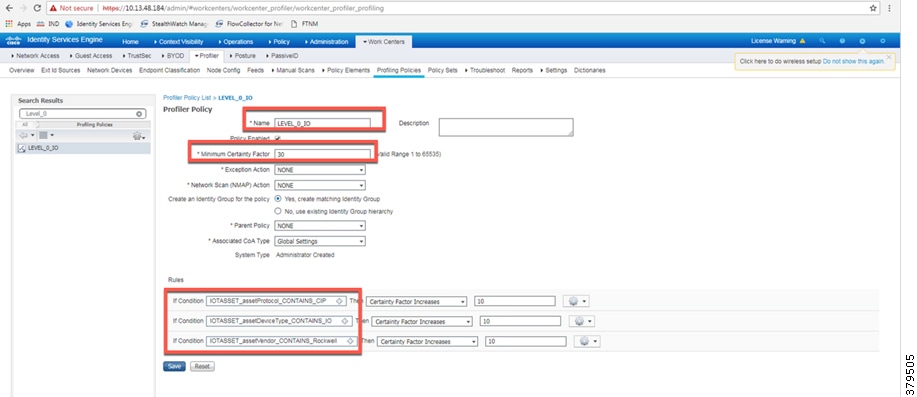The height and width of the screenshot is (397, 917).
Task: Expand the Policy menu
Action: 279,42
